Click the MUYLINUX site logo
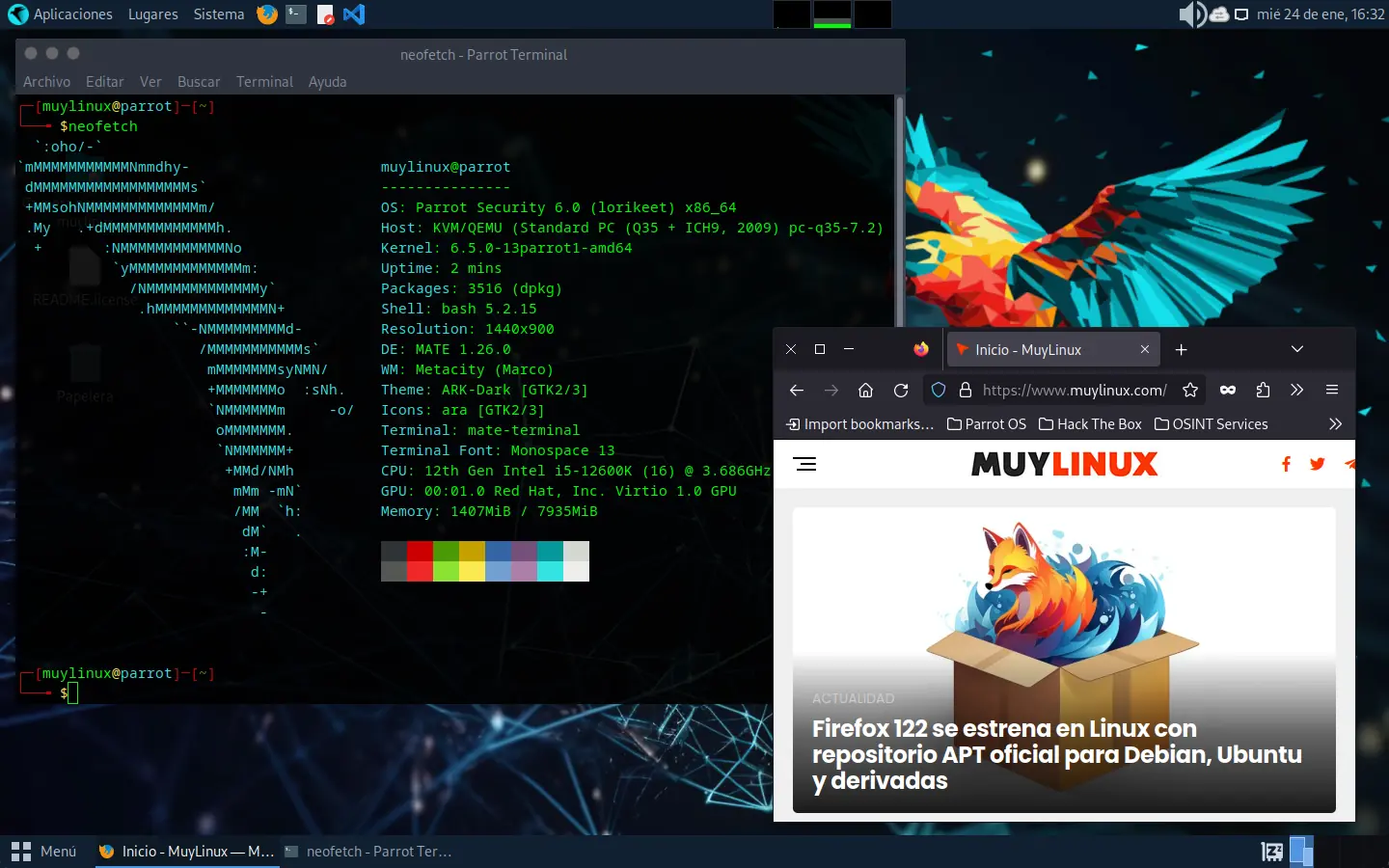Screen dimensions: 1389x868 point(1064,464)
